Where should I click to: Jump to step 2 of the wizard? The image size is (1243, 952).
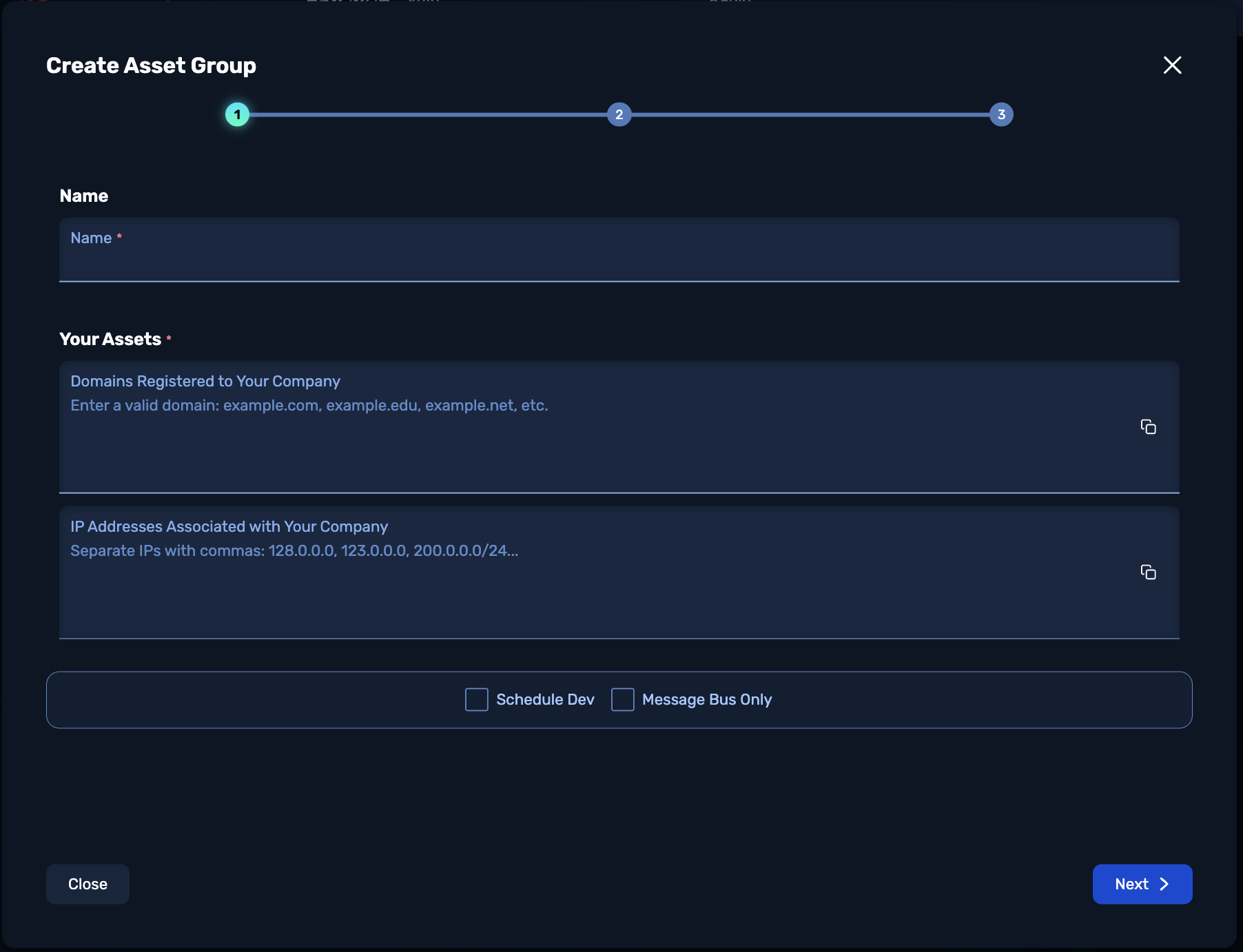point(619,114)
